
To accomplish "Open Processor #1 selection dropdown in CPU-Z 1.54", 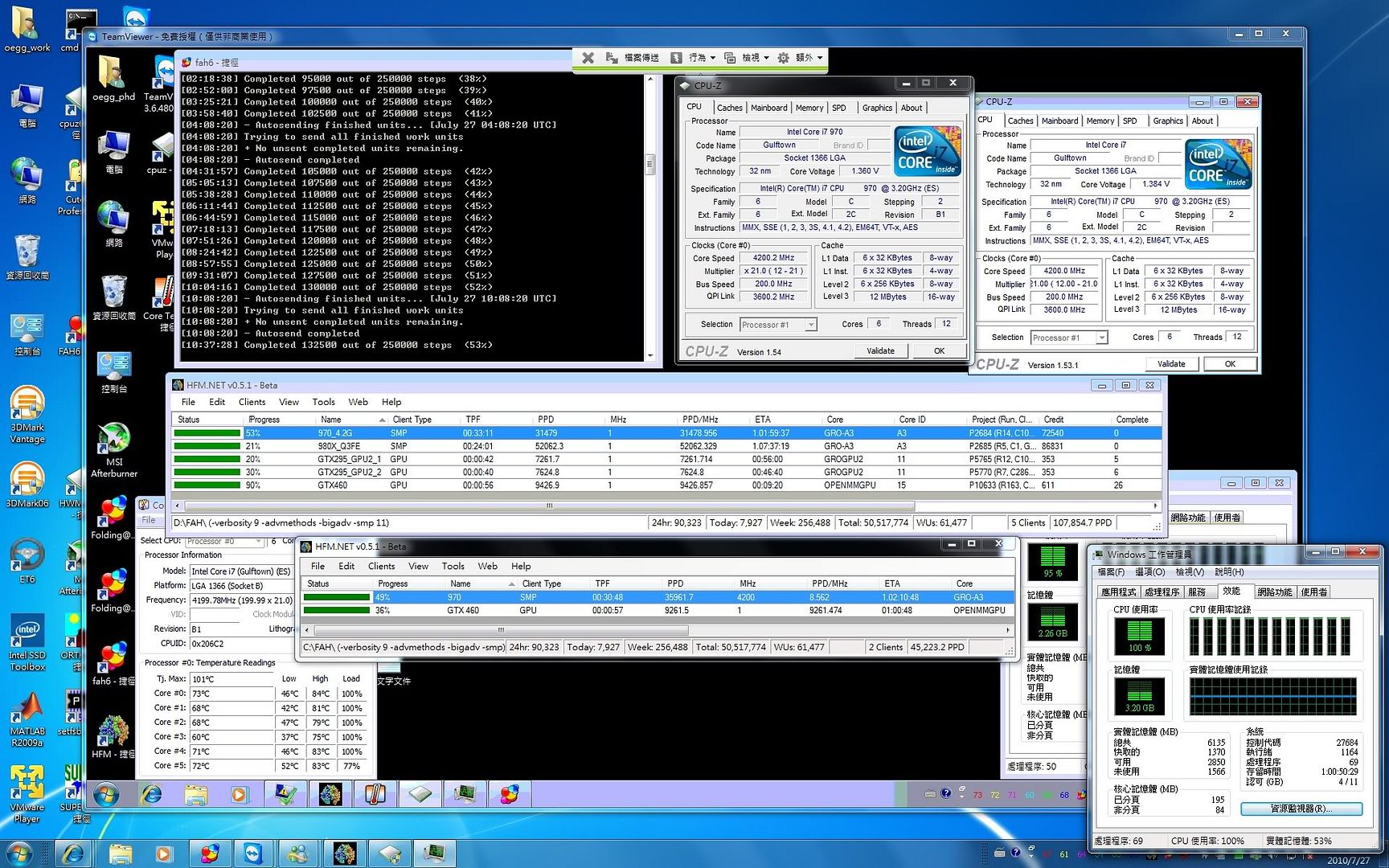I will (x=811, y=325).
